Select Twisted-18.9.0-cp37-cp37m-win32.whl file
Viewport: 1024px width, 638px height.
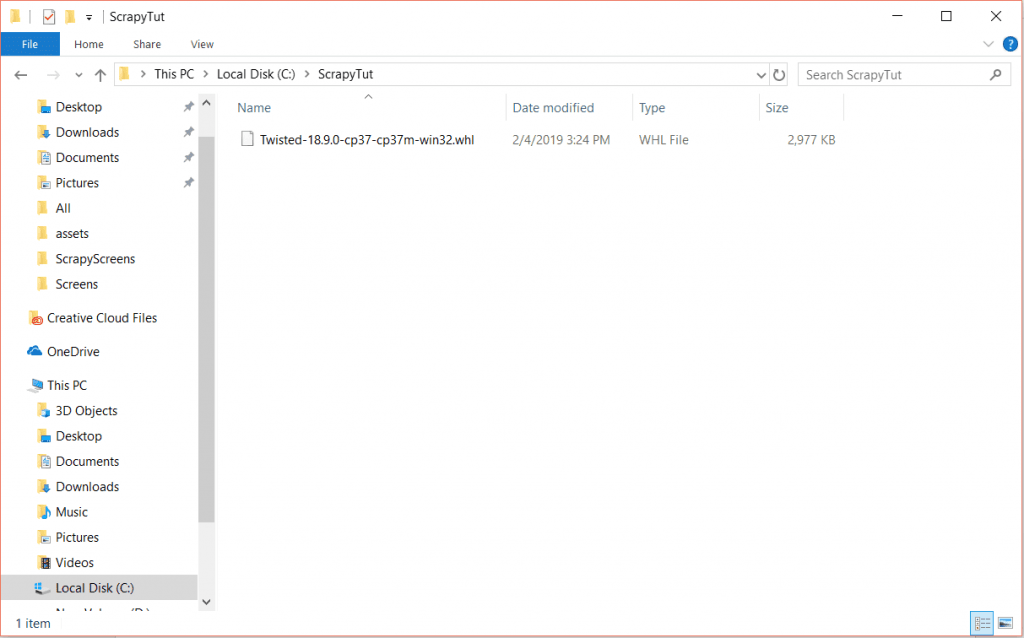coord(367,140)
